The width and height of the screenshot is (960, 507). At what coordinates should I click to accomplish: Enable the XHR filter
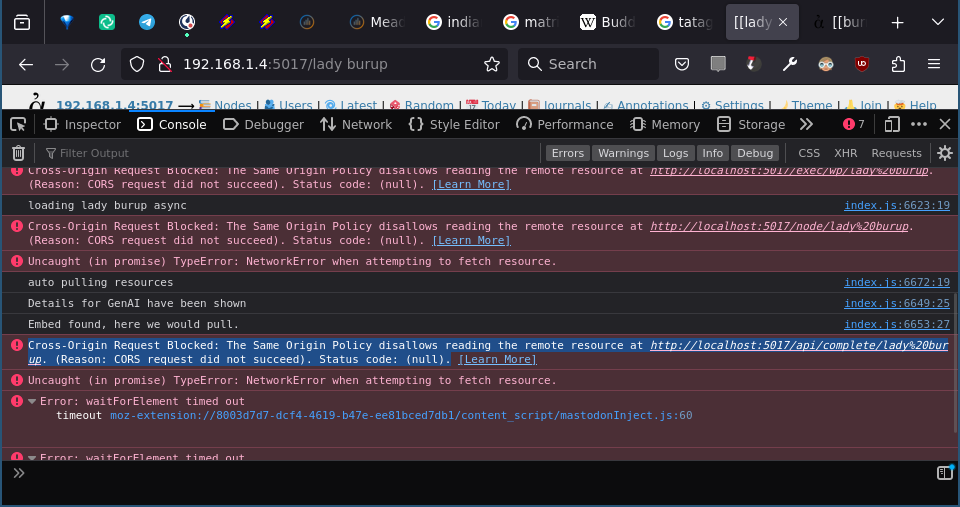[845, 153]
